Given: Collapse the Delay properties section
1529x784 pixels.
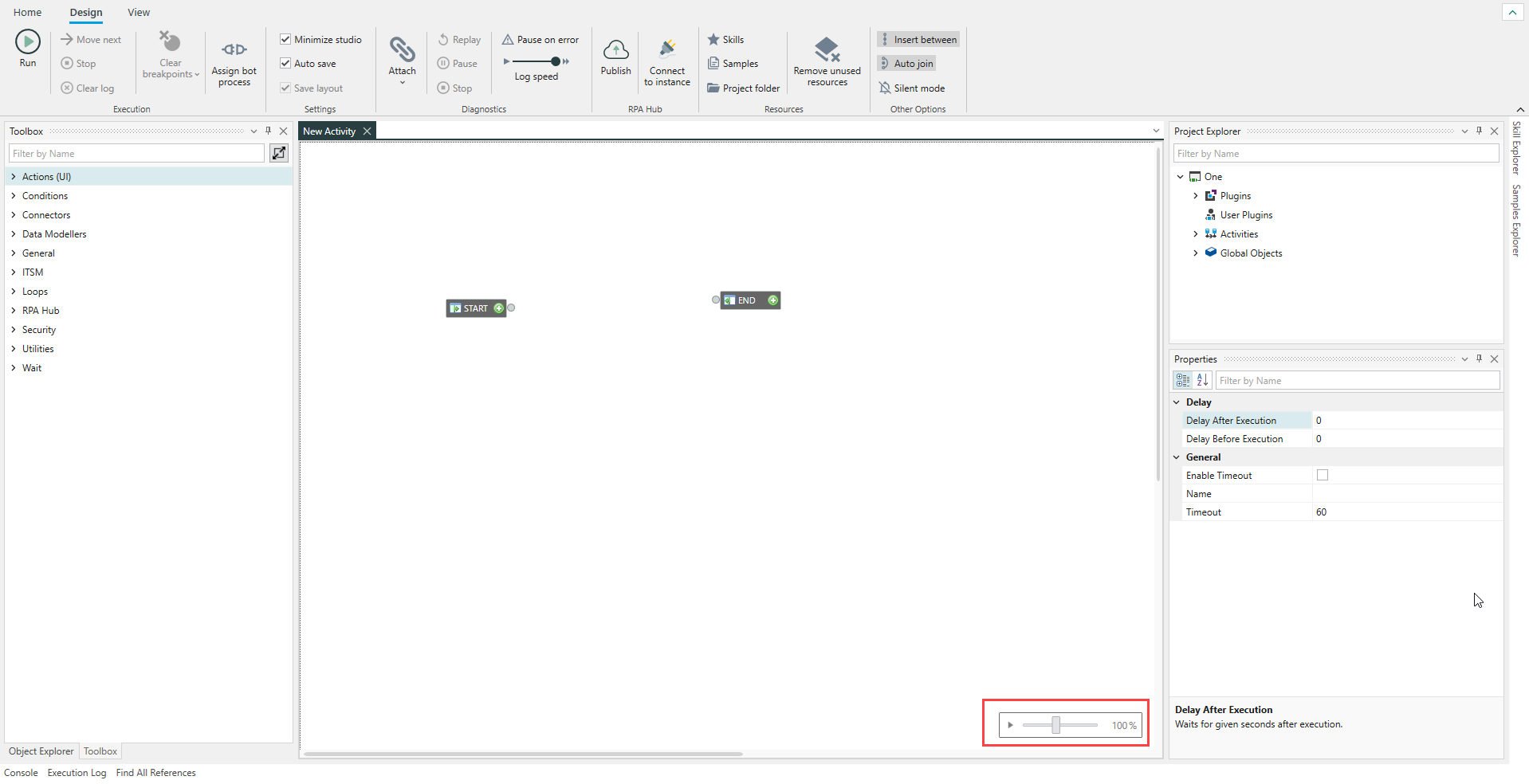Looking at the screenshot, I should (1177, 402).
